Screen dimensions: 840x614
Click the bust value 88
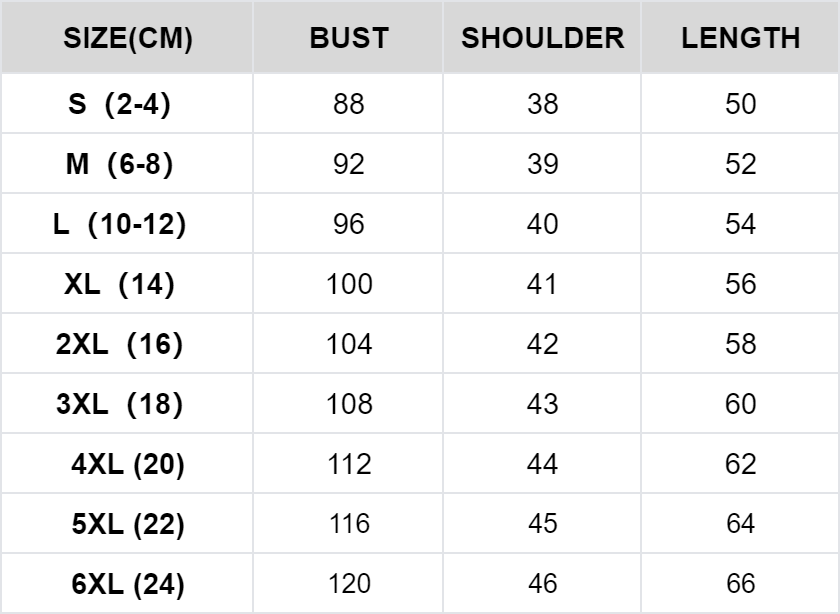click(x=349, y=104)
